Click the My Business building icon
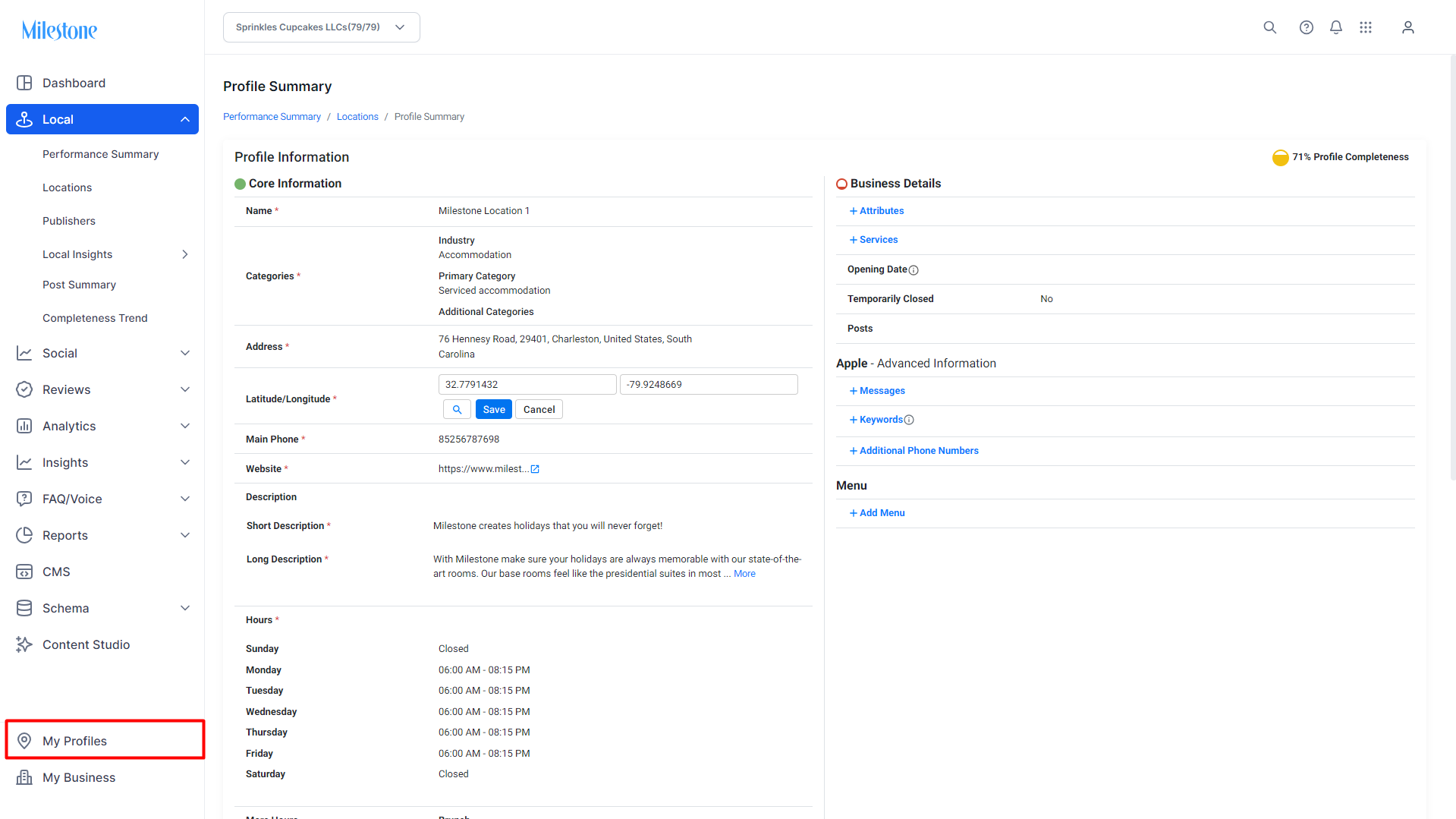This screenshot has width=1456, height=819. [24, 777]
